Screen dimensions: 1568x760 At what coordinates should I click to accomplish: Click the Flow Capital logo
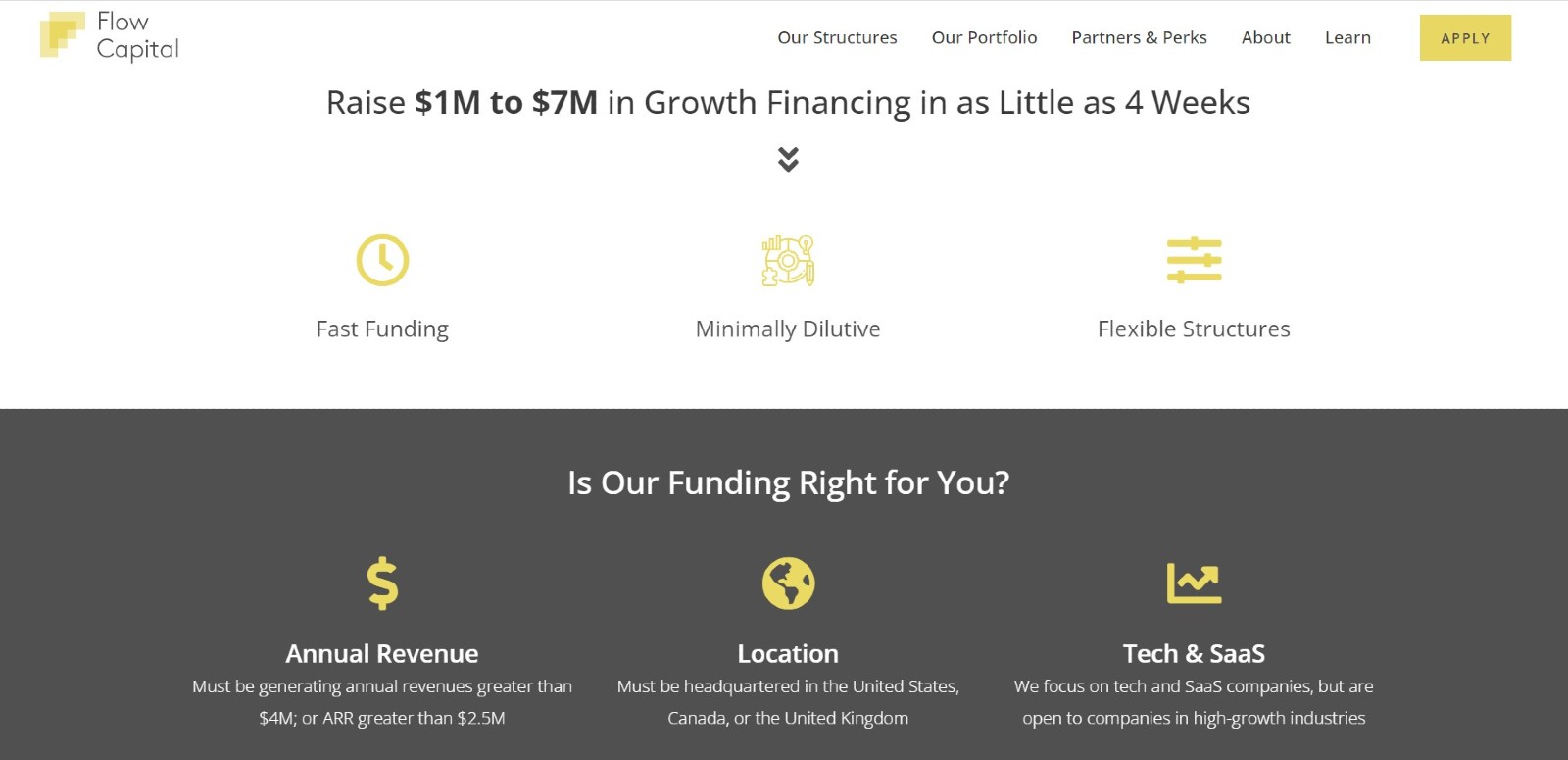click(109, 36)
